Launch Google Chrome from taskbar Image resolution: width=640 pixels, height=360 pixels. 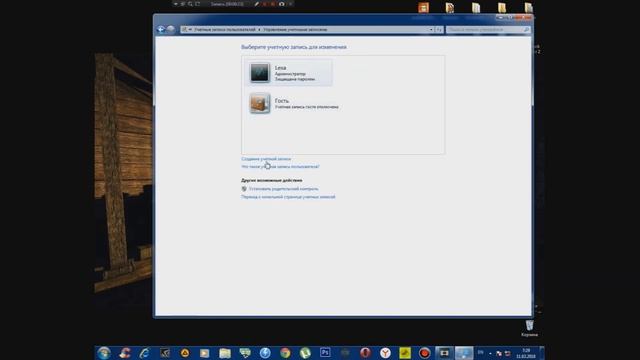(x=285, y=353)
